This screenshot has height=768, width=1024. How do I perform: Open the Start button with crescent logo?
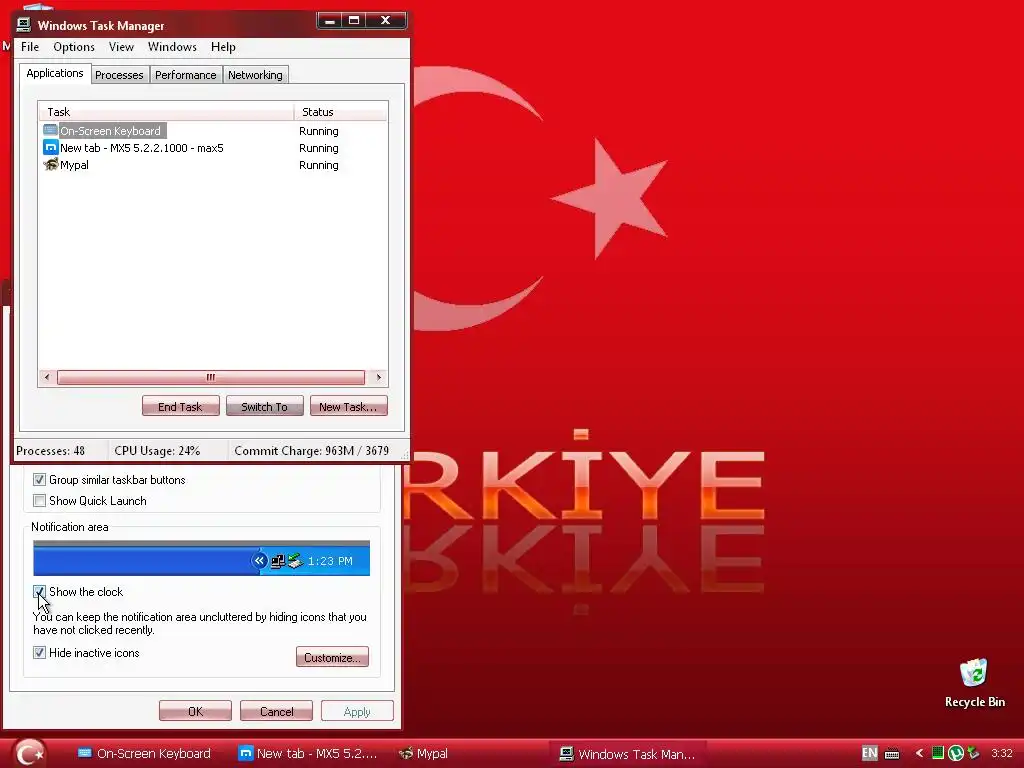29,754
